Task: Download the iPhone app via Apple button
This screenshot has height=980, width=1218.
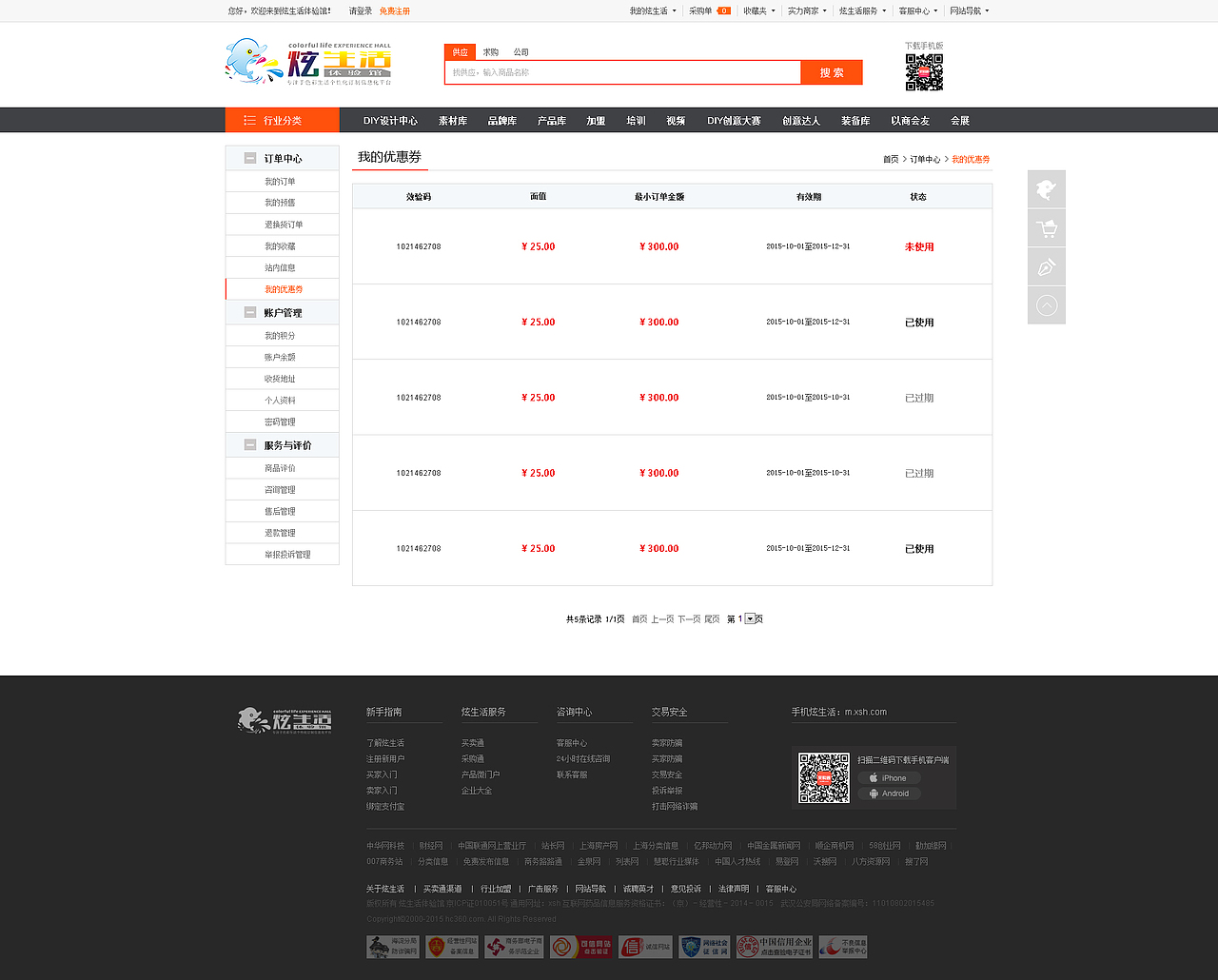Action: (x=889, y=777)
